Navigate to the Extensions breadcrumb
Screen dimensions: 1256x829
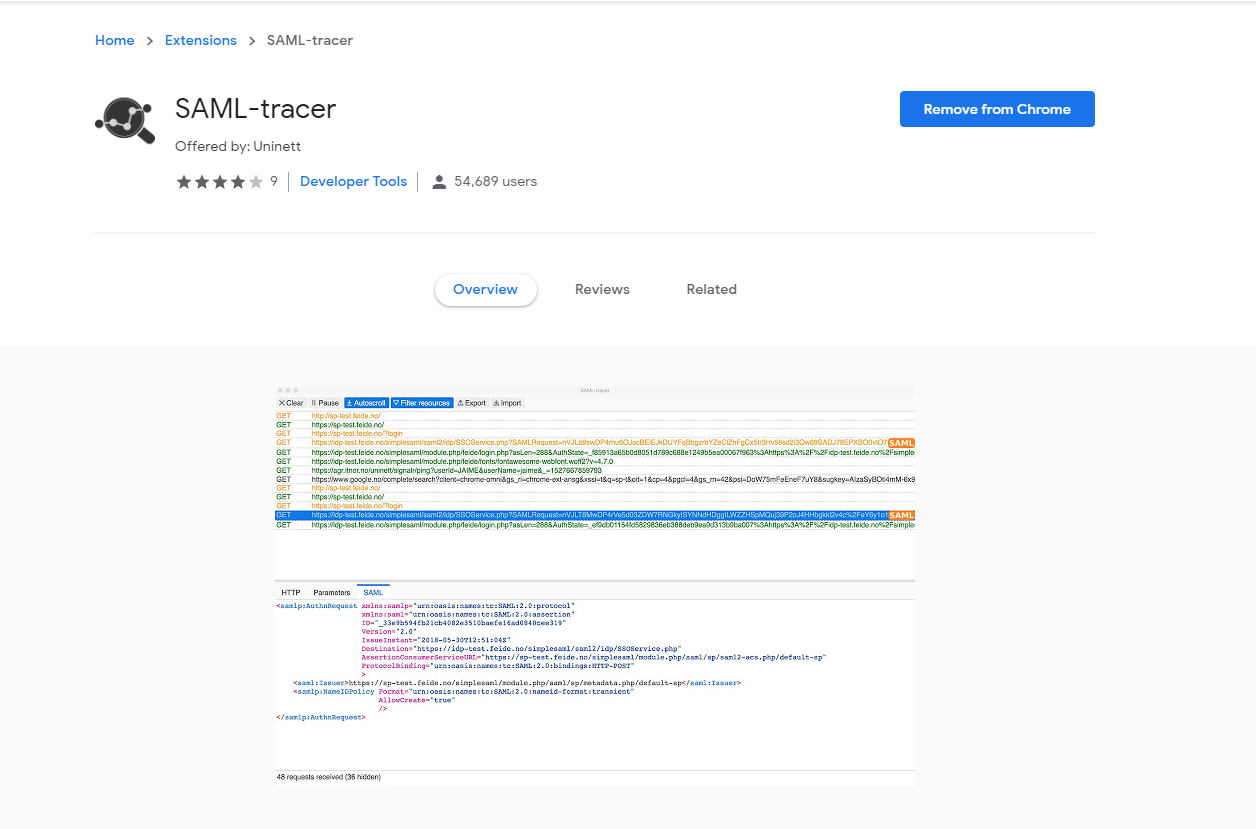200,40
